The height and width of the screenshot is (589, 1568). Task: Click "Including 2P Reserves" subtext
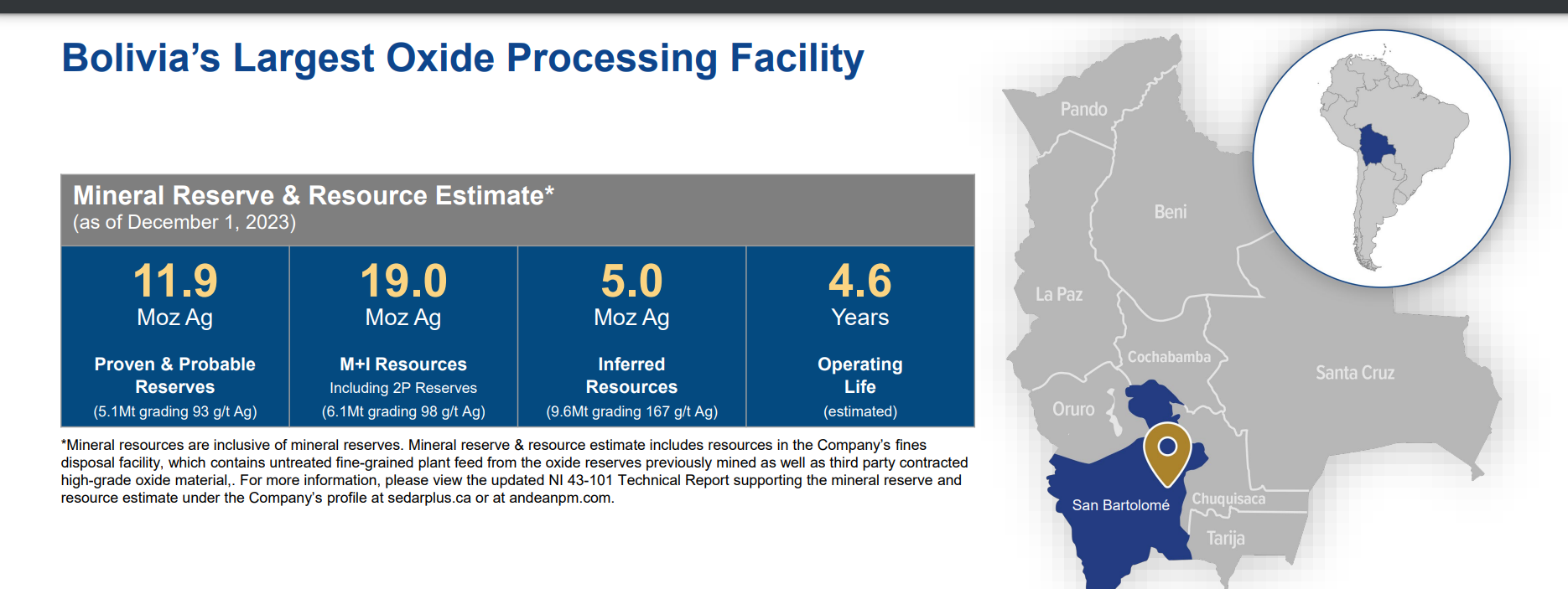(403, 388)
